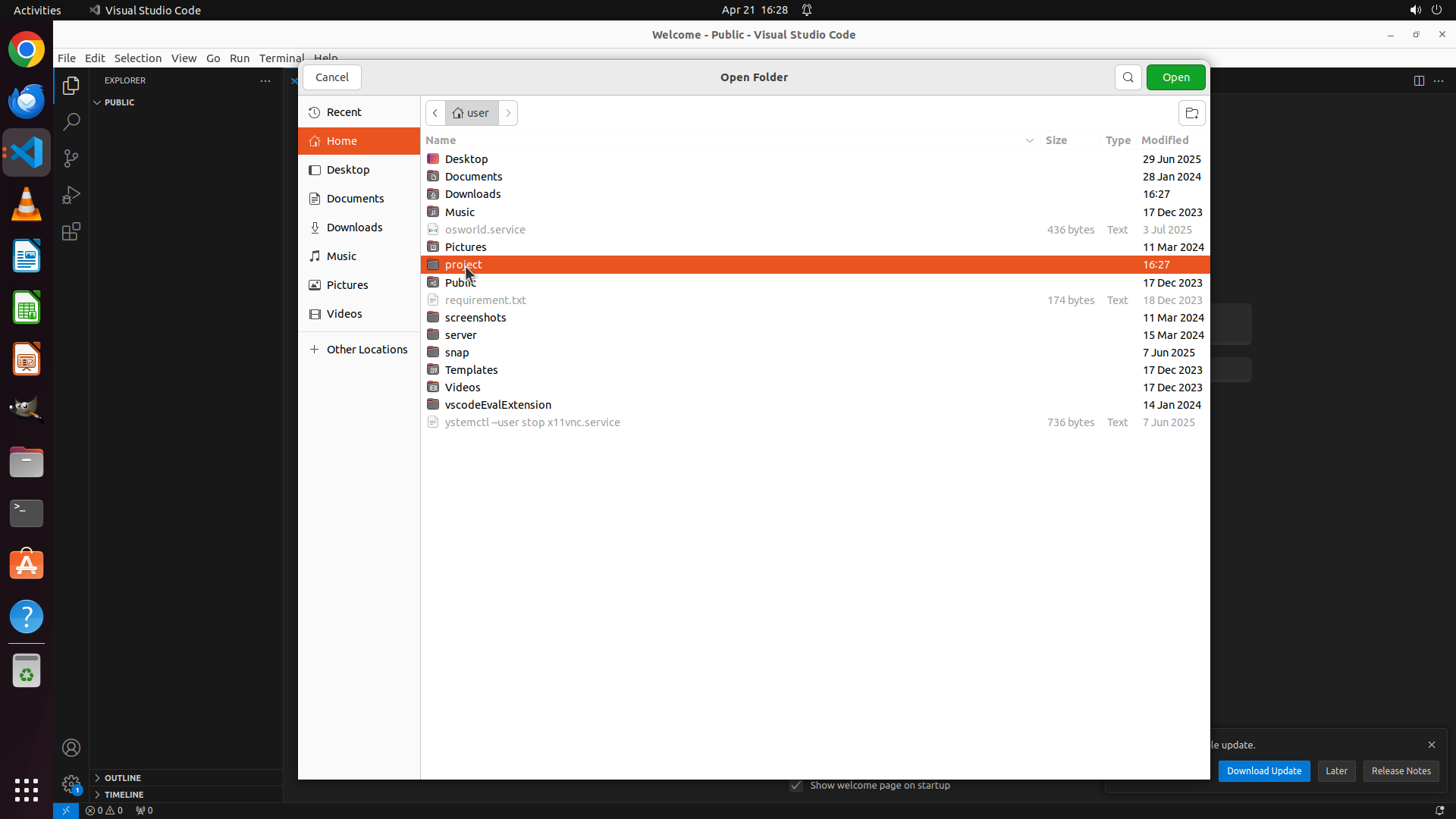
Task: Open the Manage gear icon
Action: click(x=71, y=784)
